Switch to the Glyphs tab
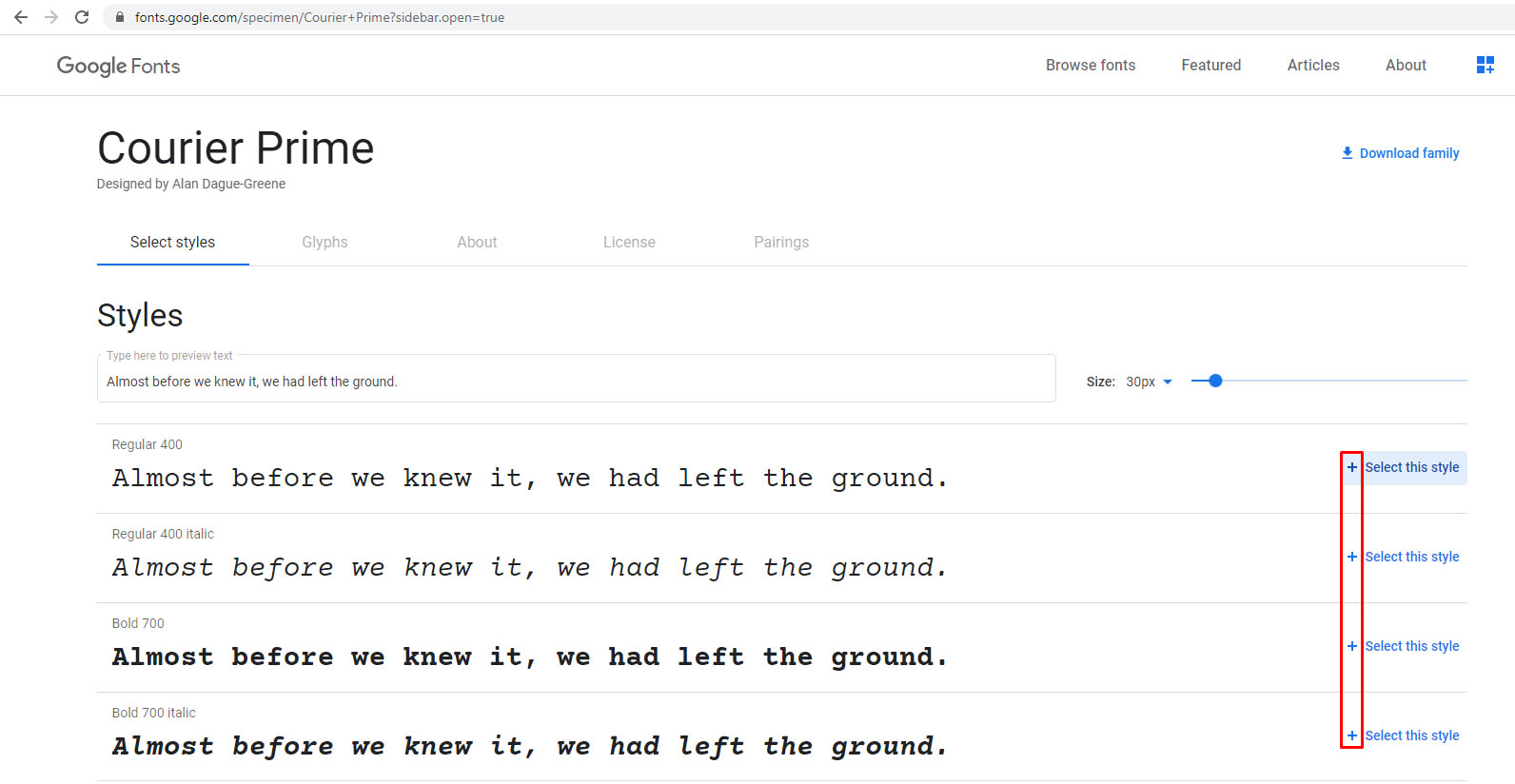The height and width of the screenshot is (784, 1515). [325, 243]
